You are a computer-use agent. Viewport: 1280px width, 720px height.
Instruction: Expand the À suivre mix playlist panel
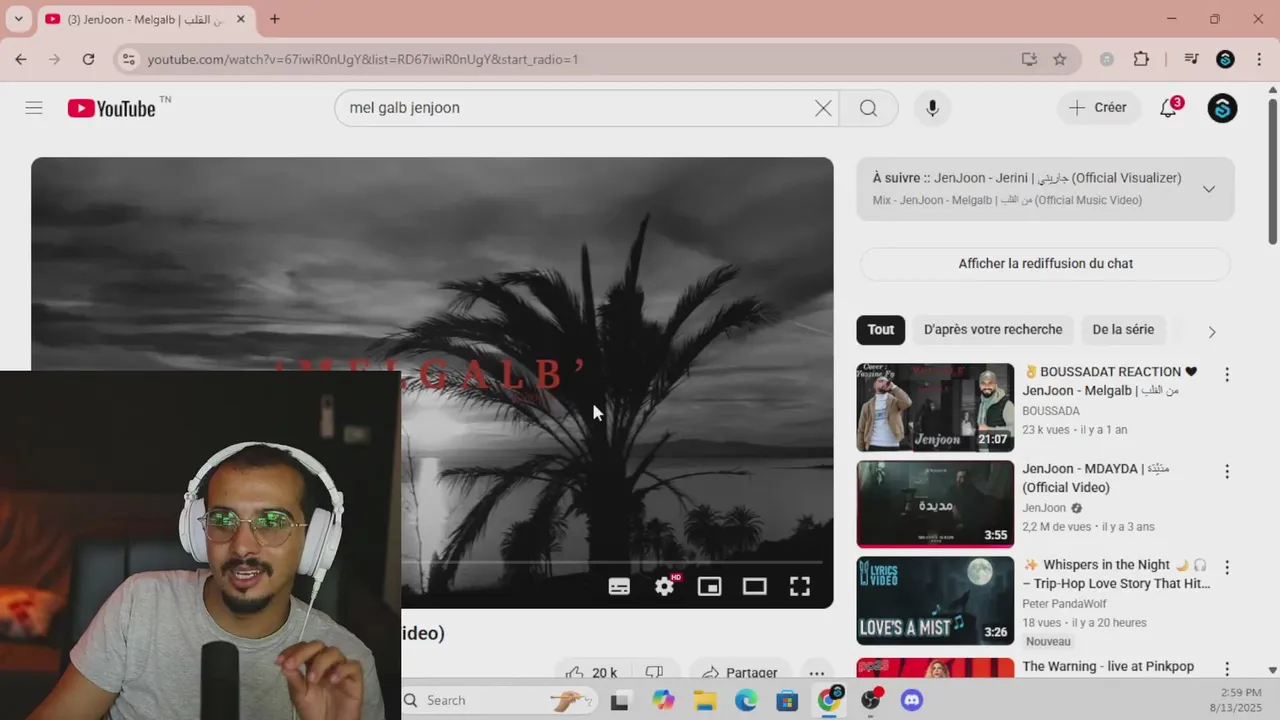(1209, 189)
